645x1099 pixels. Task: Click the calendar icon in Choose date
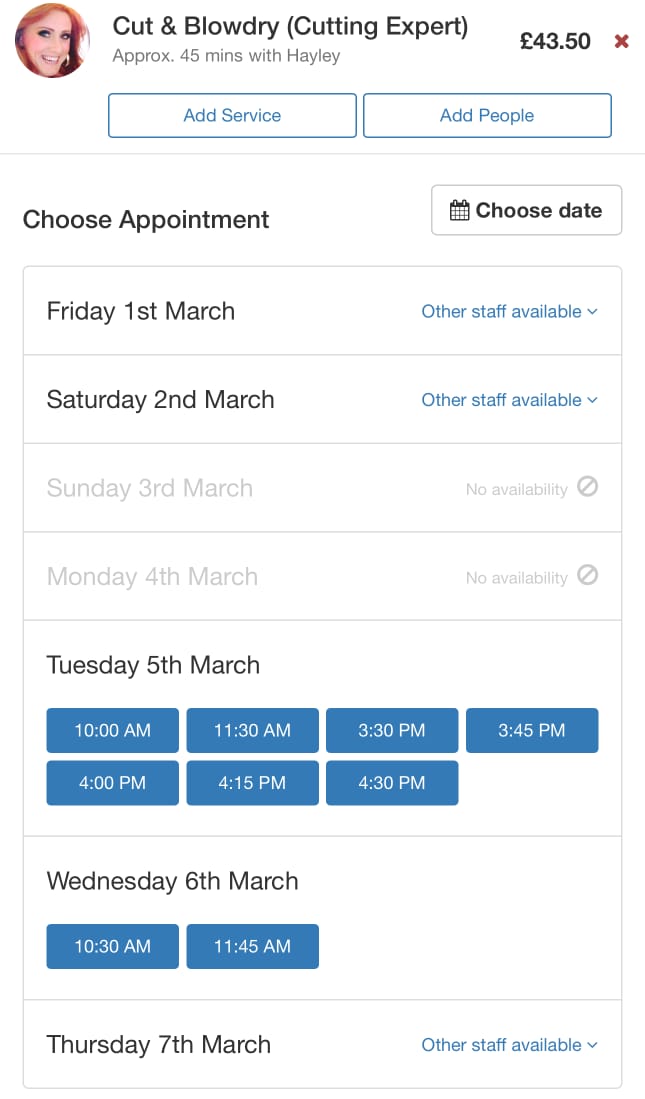pyautogui.click(x=459, y=211)
